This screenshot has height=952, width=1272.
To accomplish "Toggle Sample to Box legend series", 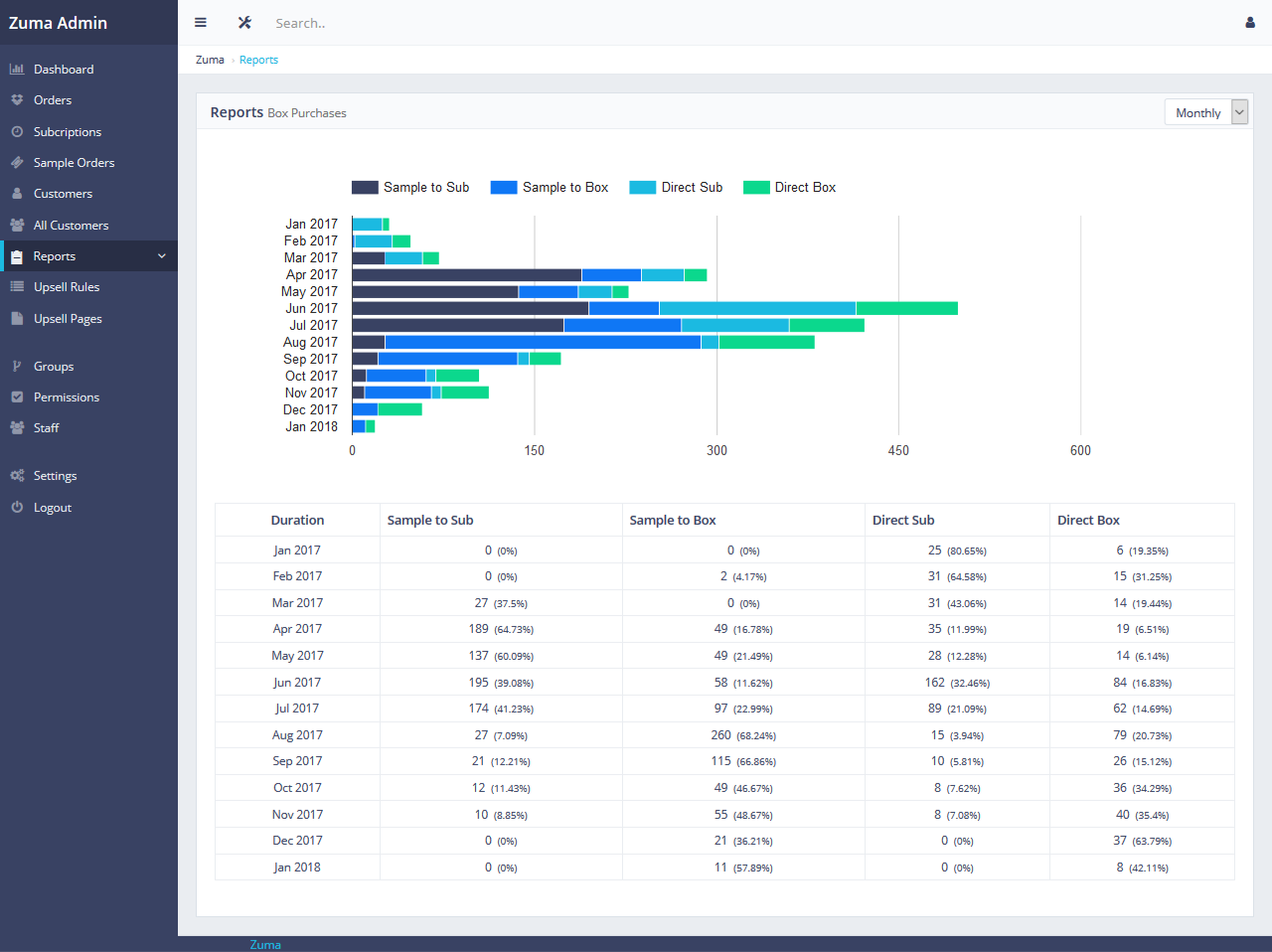I will point(550,187).
